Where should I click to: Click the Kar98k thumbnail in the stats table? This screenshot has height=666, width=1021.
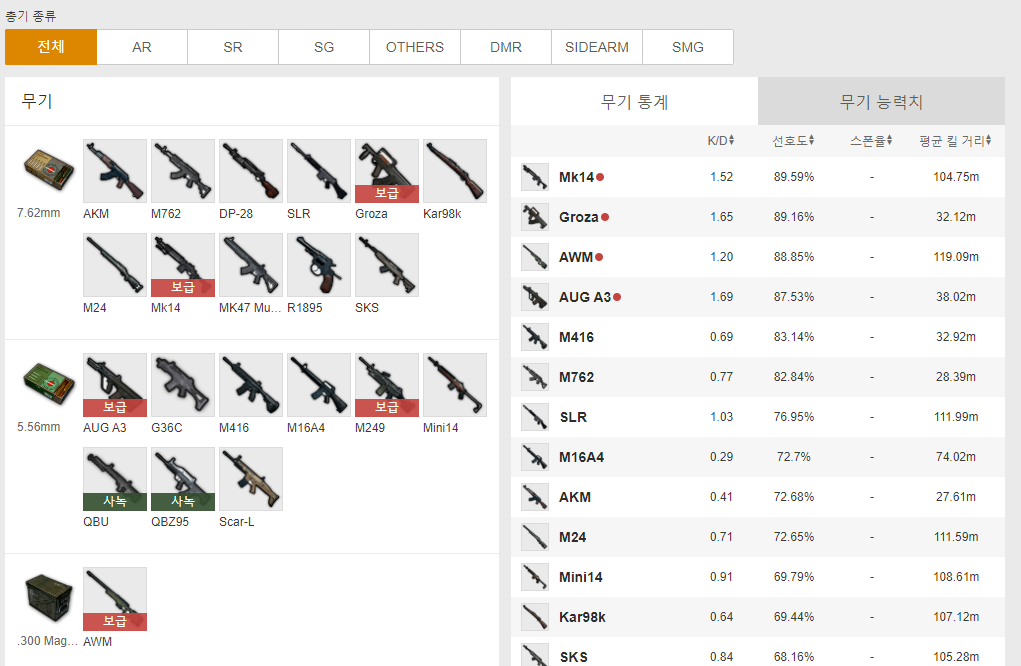pyautogui.click(x=535, y=617)
